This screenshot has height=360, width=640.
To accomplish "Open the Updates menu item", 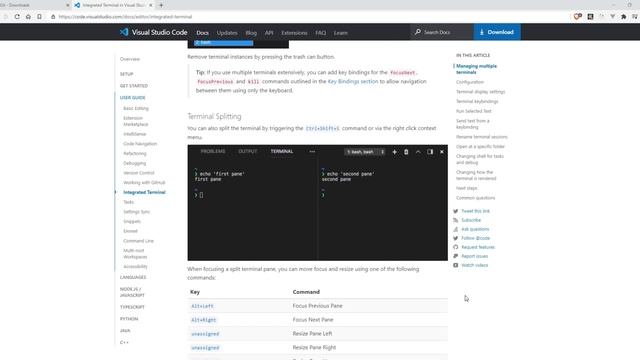I will [x=227, y=33].
